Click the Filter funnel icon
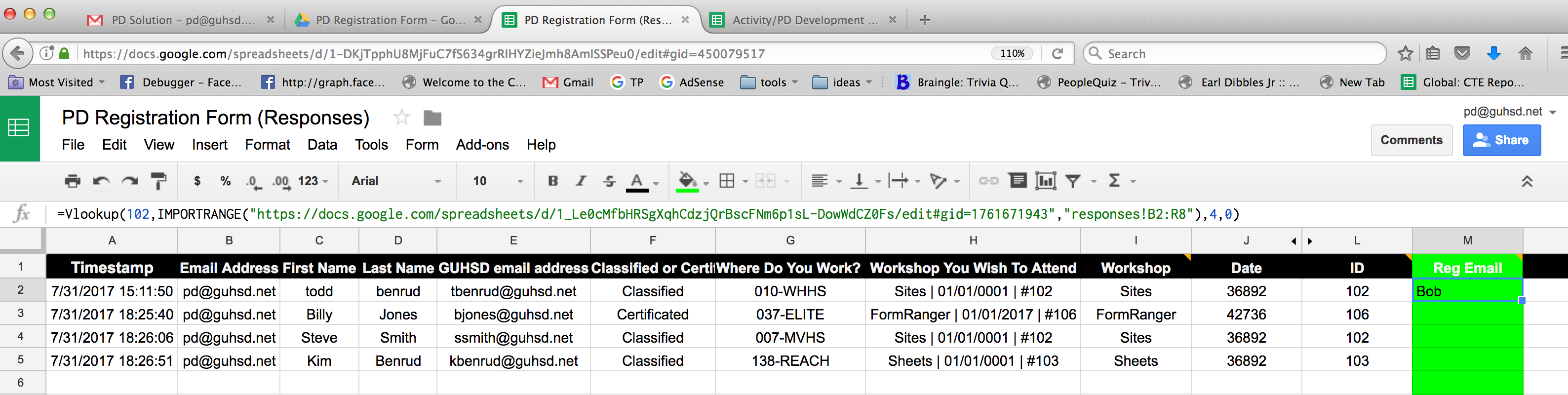The height and width of the screenshot is (395, 1568). (1073, 181)
